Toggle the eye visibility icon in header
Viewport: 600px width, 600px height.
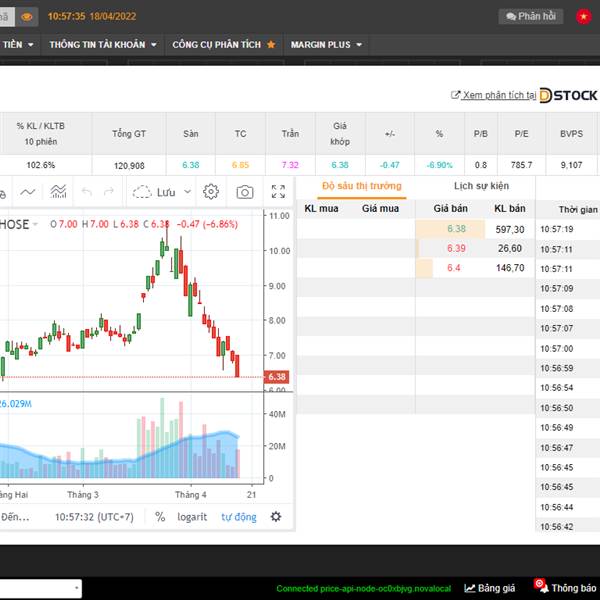26,16
